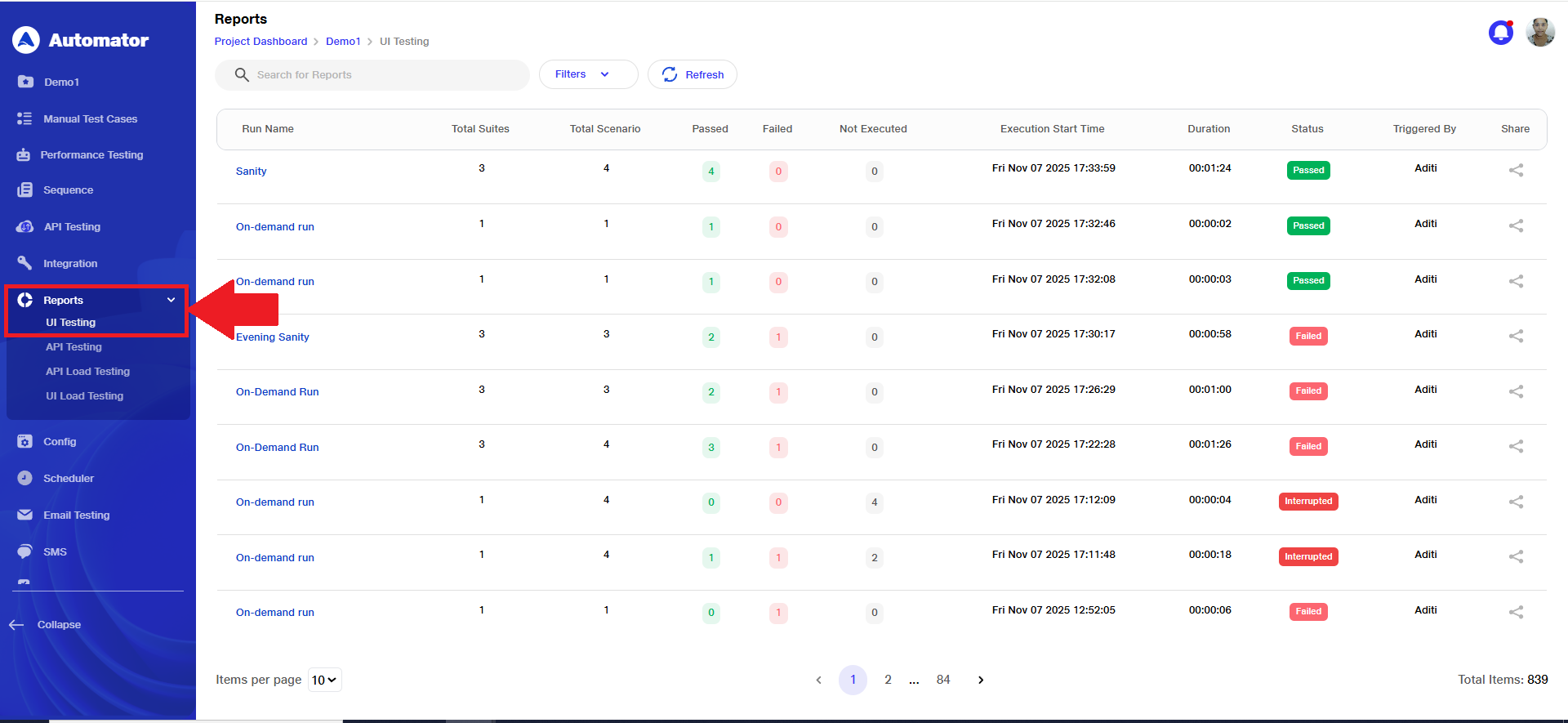The width and height of the screenshot is (1568, 723).
Task: Expand the Filters dropdown
Action: [x=587, y=74]
